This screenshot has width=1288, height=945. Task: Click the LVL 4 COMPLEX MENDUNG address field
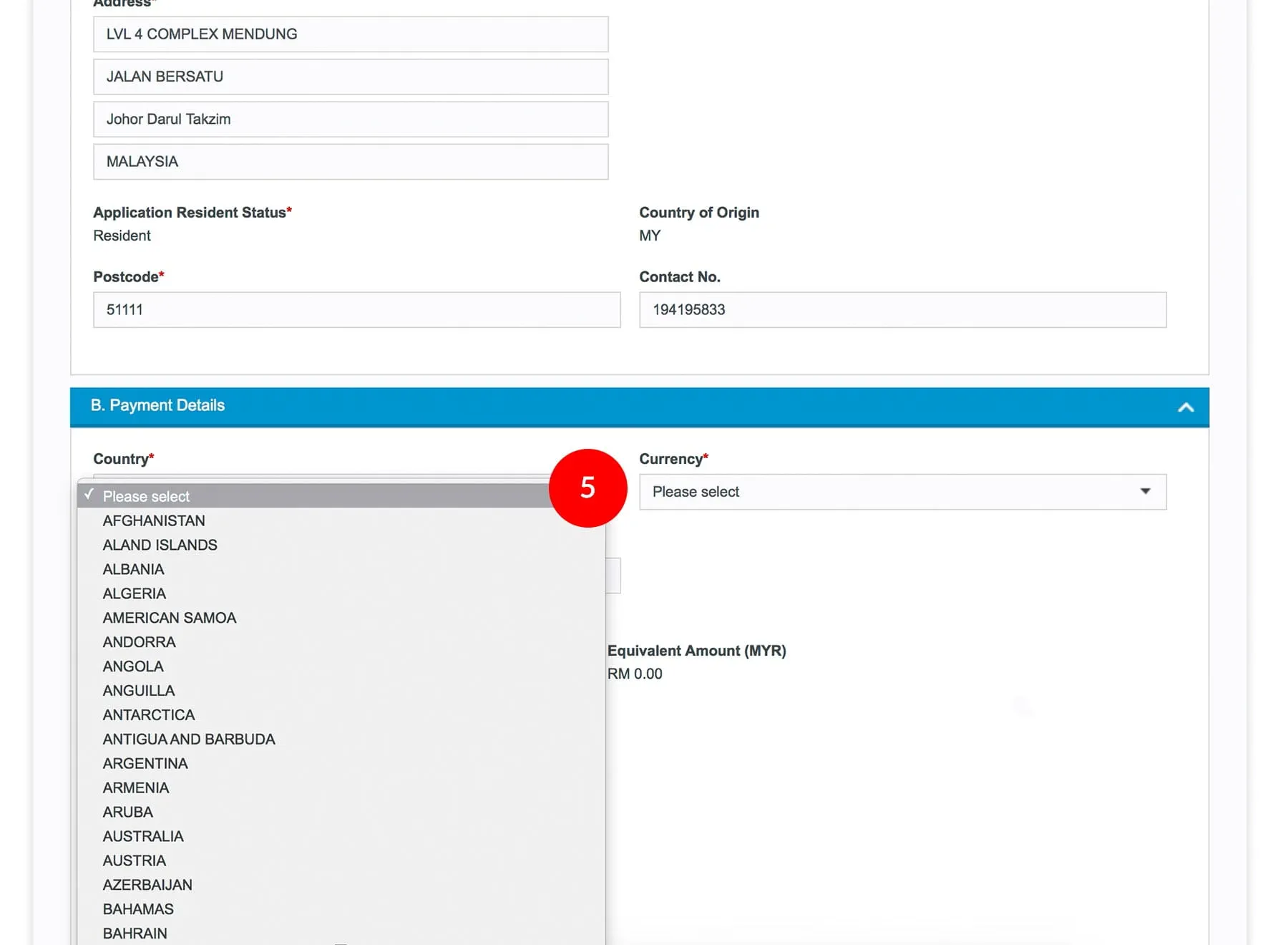pos(351,34)
